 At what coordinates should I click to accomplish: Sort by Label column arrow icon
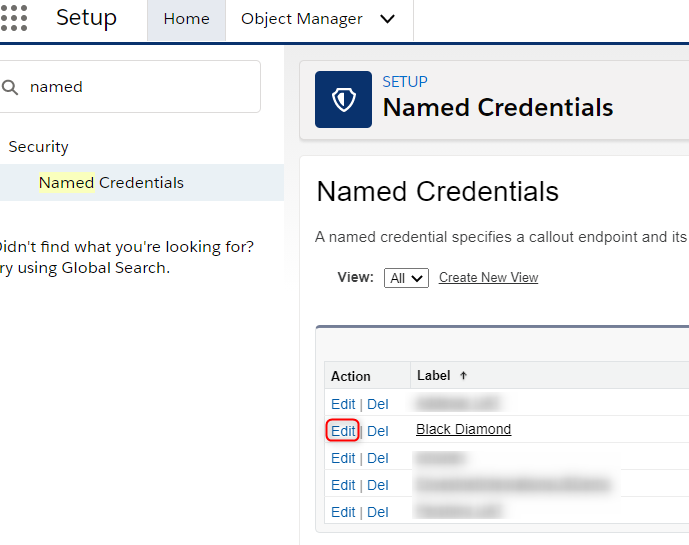(x=463, y=375)
